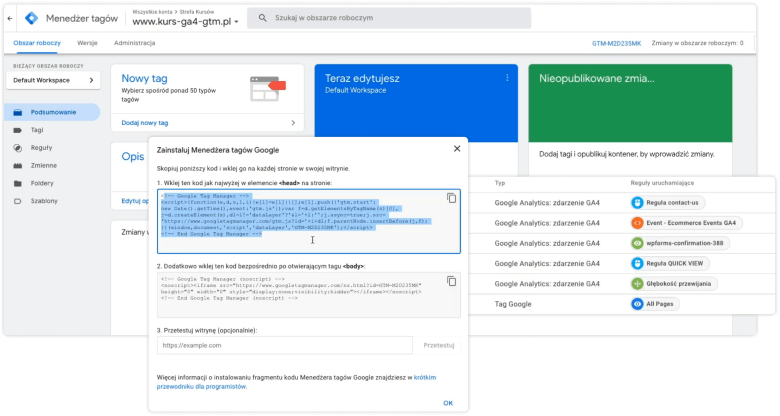780x416 pixels.
Task: Click the Szablony template icon
Action: pos(17,201)
